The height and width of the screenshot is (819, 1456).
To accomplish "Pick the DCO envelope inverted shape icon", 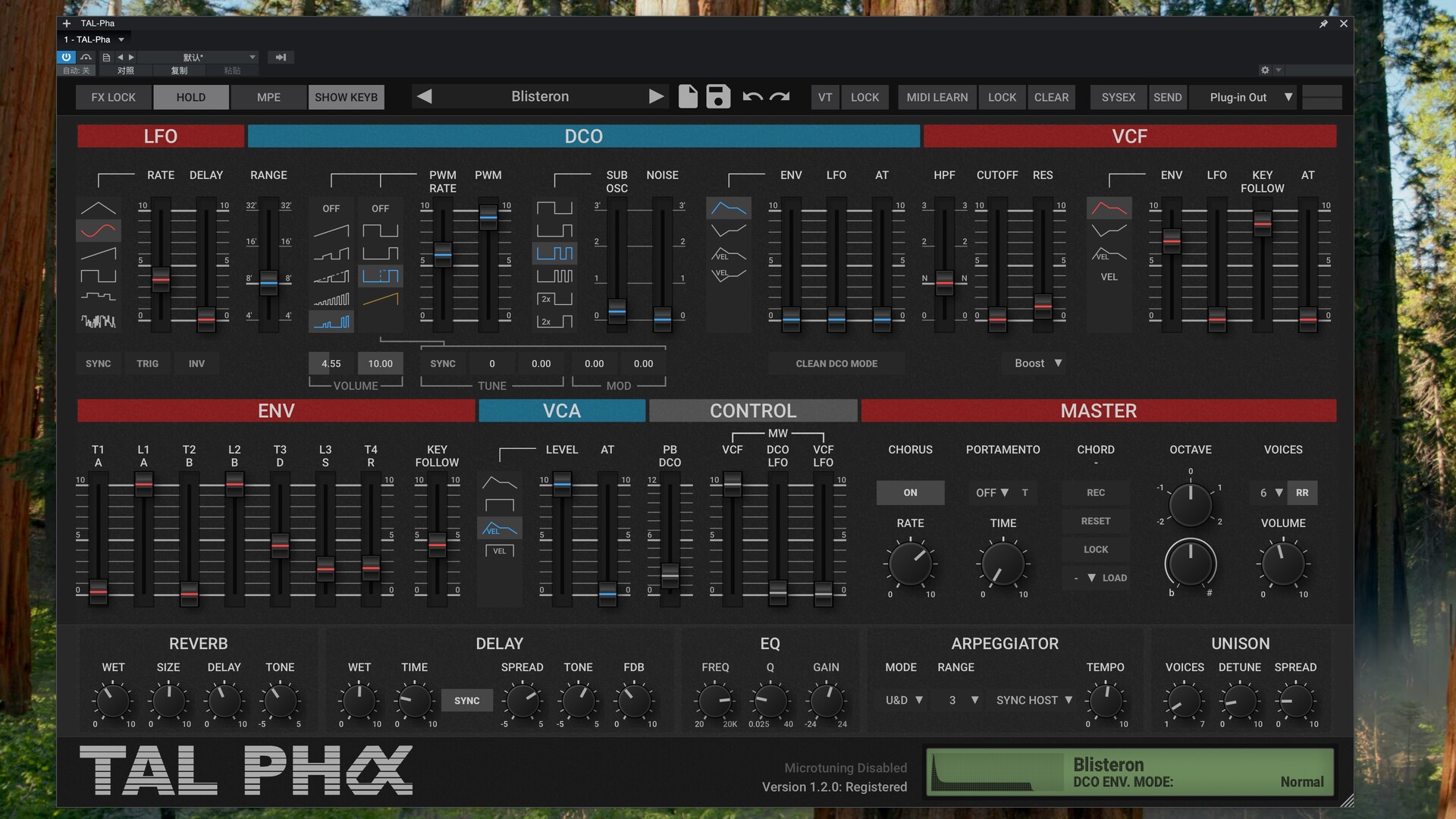I will (729, 230).
